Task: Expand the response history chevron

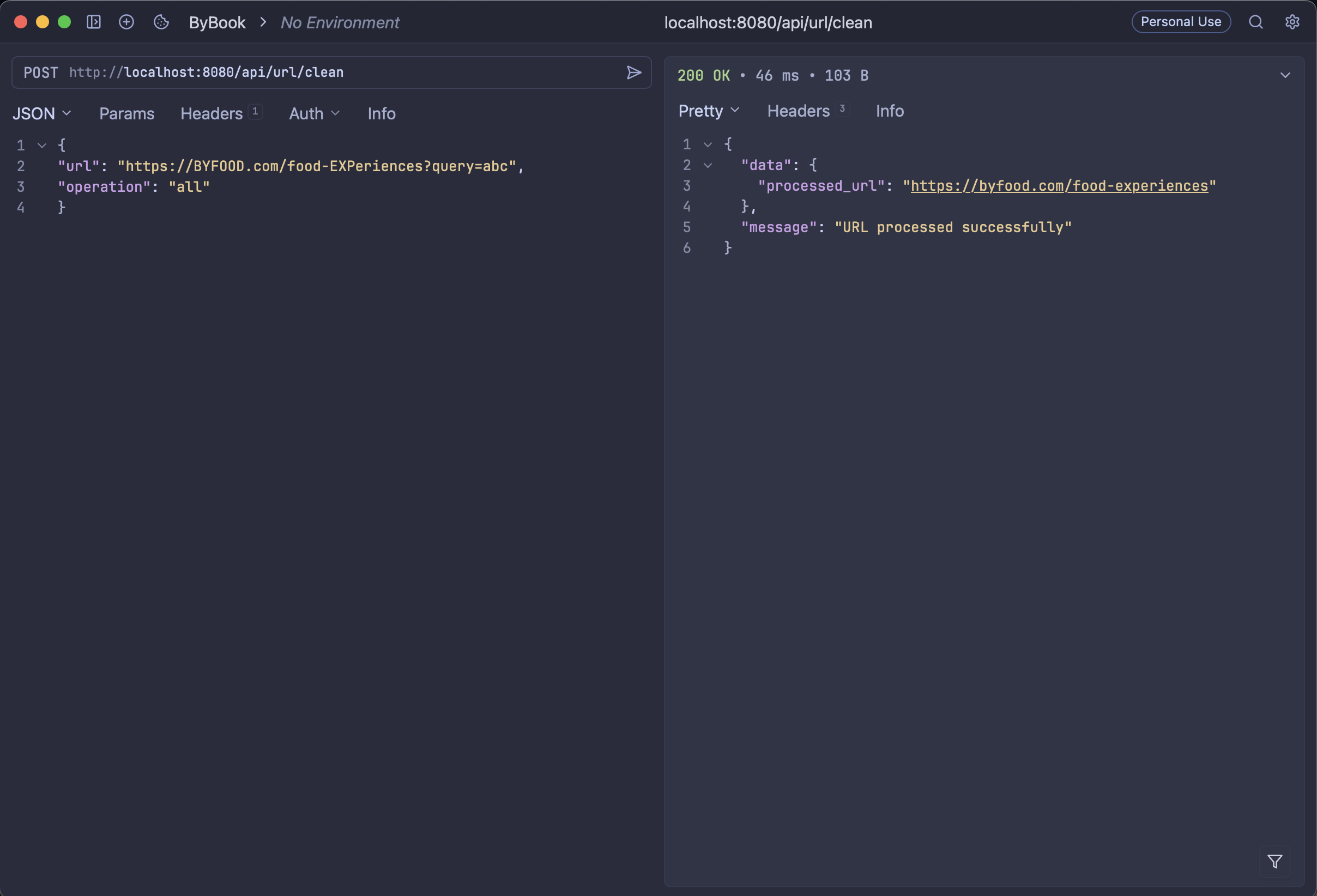Action: [1285, 75]
